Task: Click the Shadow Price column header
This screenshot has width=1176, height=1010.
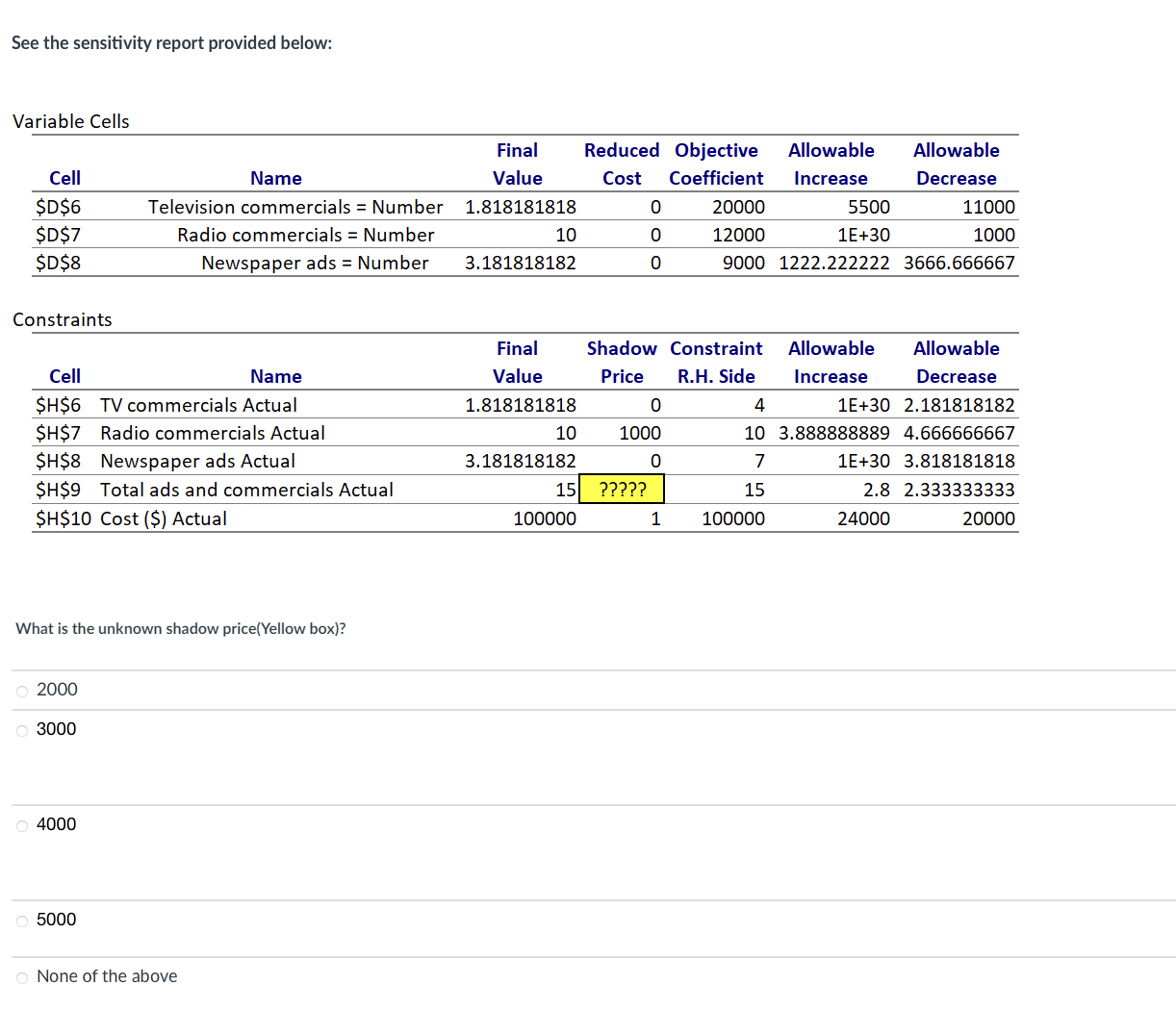Action: tap(622, 362)
